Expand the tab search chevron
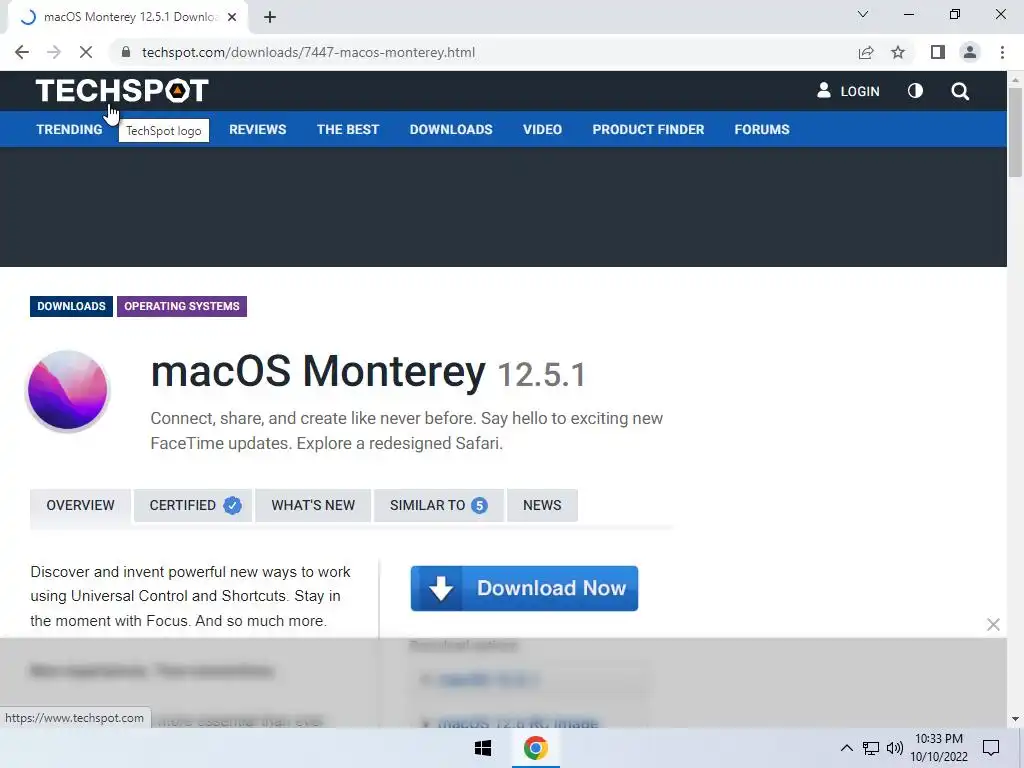1024x768 pixels. 863,14
